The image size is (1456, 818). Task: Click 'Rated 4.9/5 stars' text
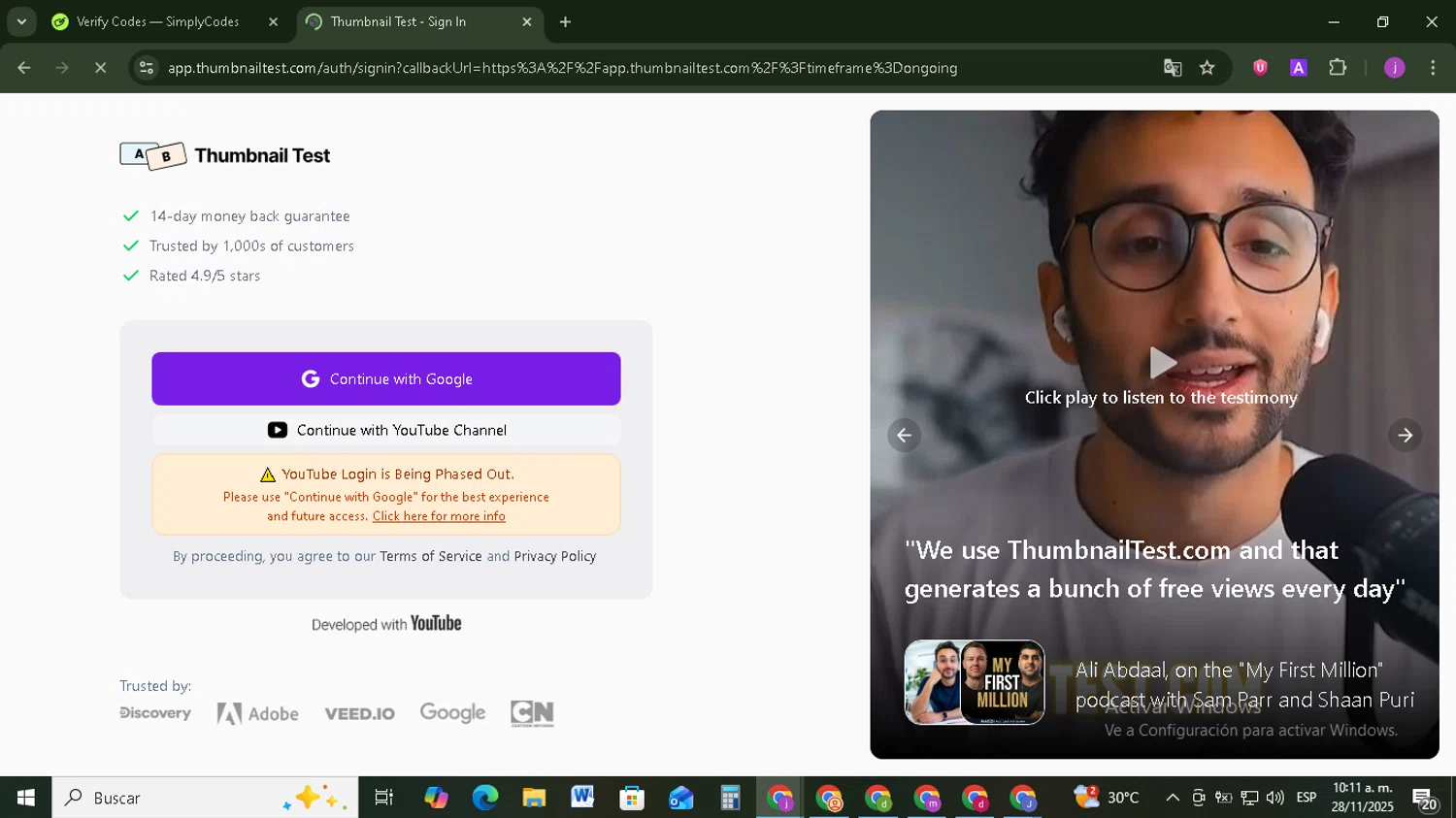[205, 276]
